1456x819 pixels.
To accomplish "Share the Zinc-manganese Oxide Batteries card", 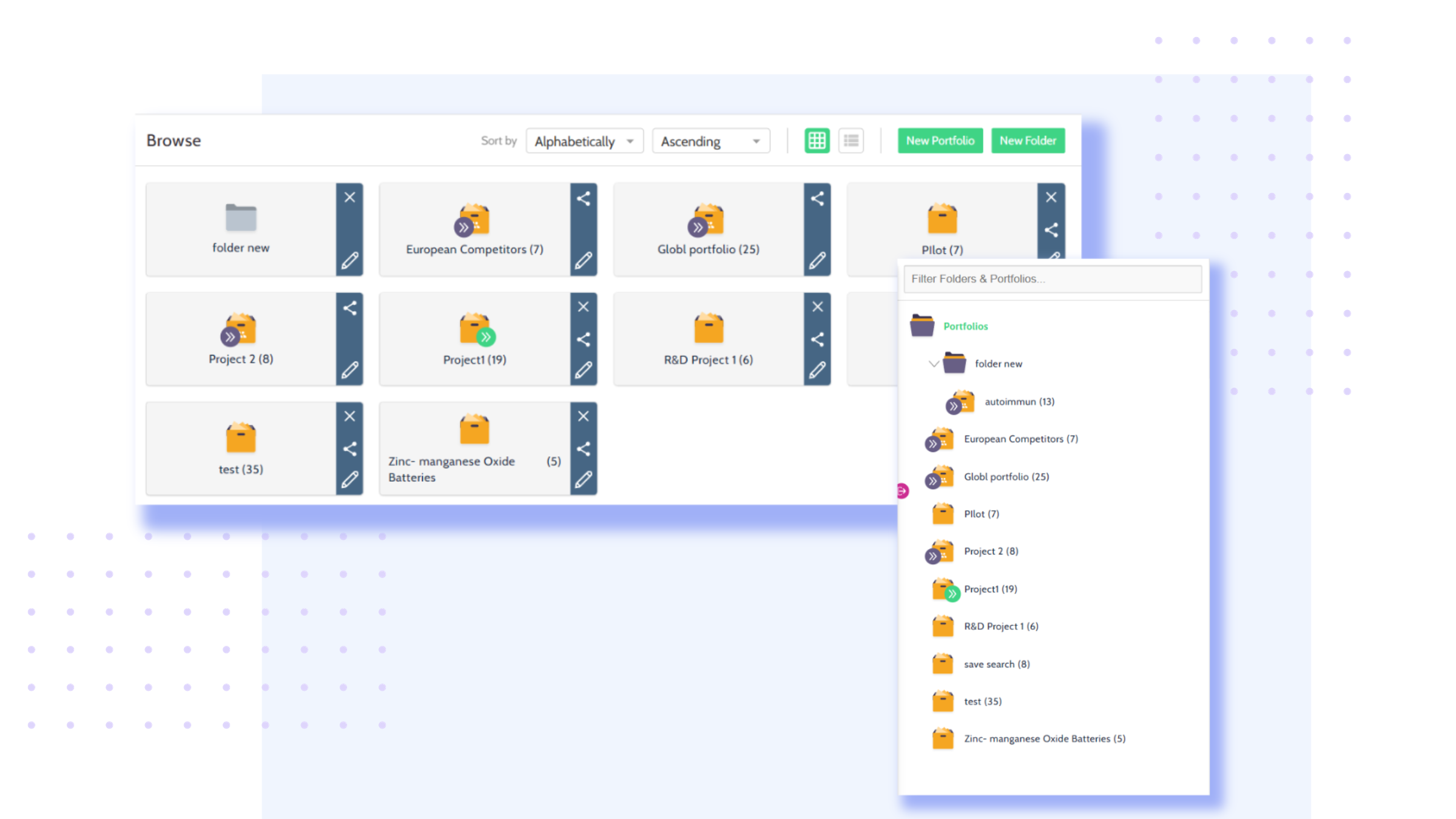I will (583, 449).
